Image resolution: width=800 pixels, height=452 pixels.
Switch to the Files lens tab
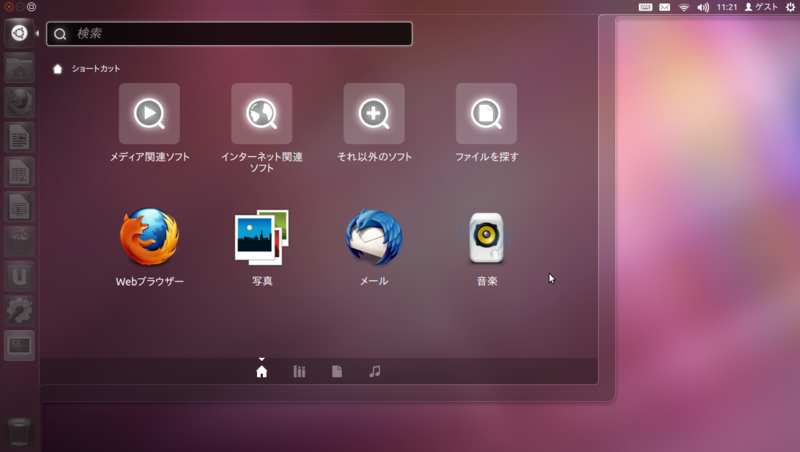point(337,371)
